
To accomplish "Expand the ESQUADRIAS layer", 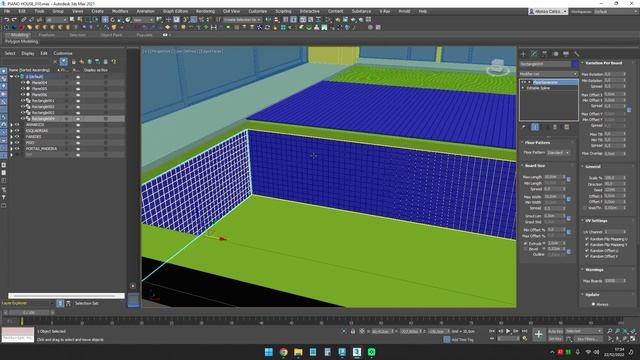I will 11,131.
